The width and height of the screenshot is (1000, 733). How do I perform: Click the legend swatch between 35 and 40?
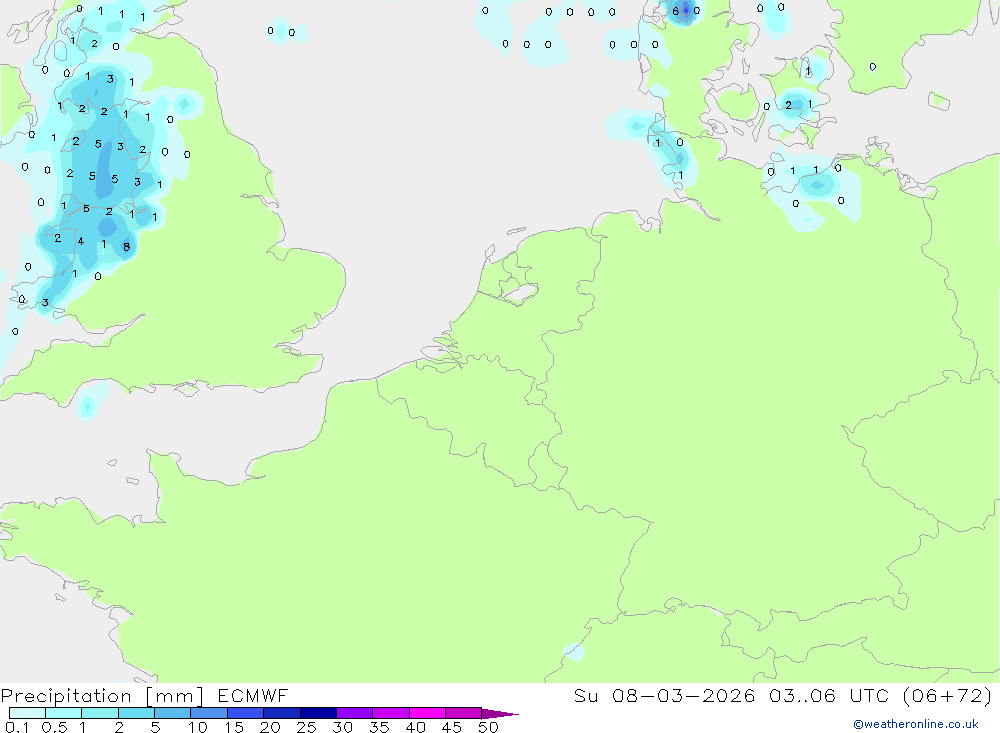click(x=390, y=713)
